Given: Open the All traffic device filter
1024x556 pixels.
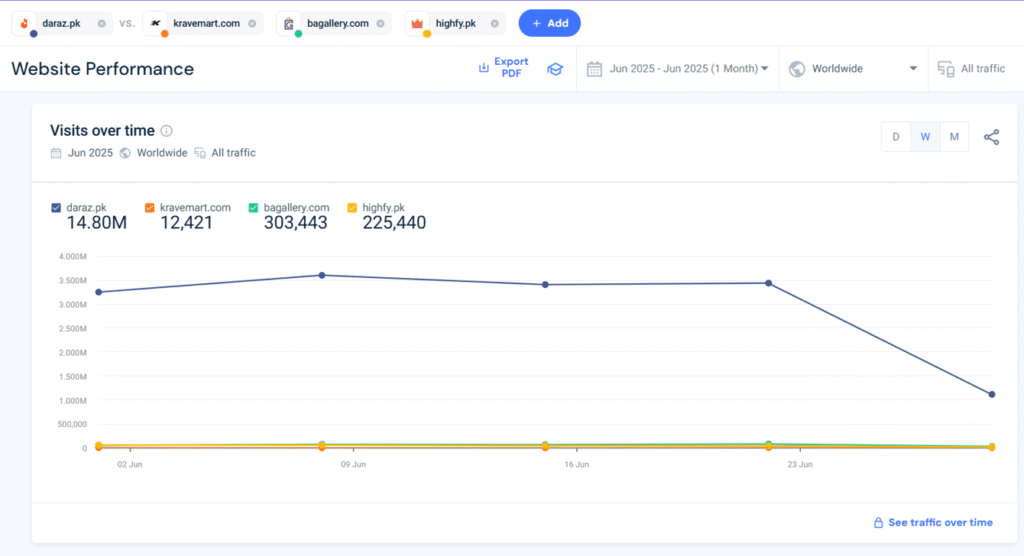Looking at the screenshot, I should click(971, 69).
